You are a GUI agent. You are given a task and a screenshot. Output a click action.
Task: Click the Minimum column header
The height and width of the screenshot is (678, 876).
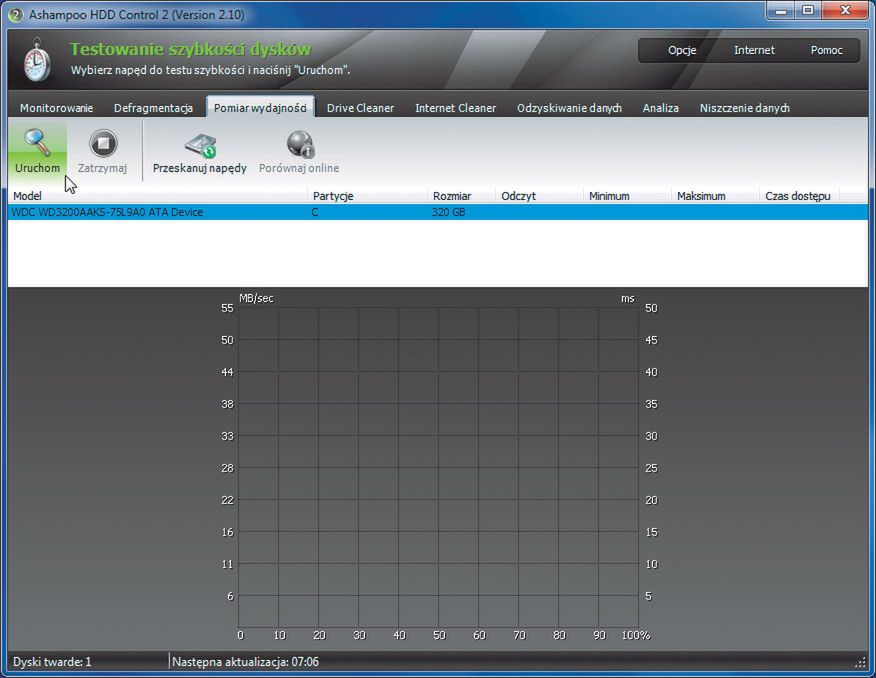pyautogui.click(x=627, y=196)
